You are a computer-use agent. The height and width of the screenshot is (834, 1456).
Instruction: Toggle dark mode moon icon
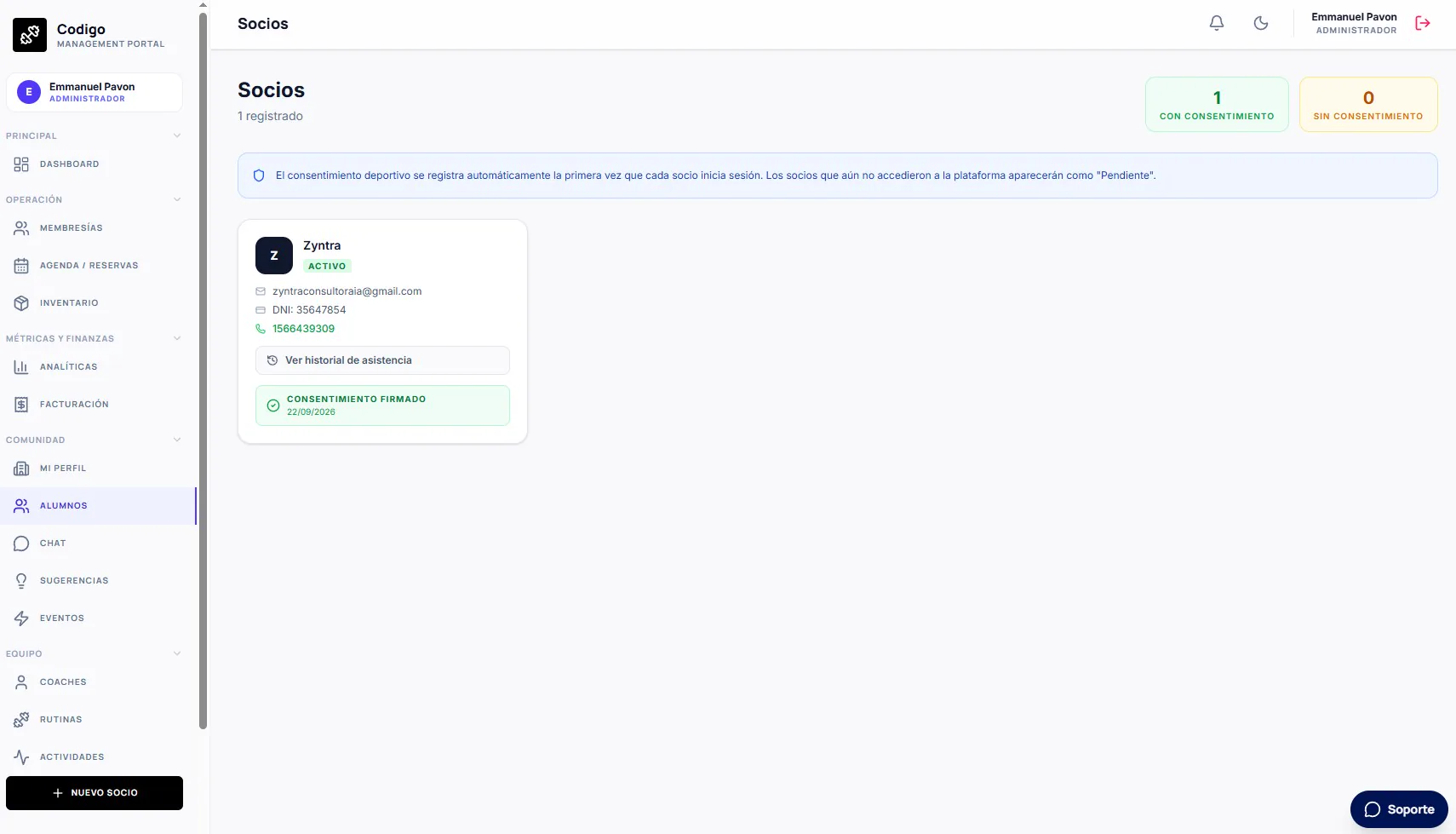[x=1261, y=24]
